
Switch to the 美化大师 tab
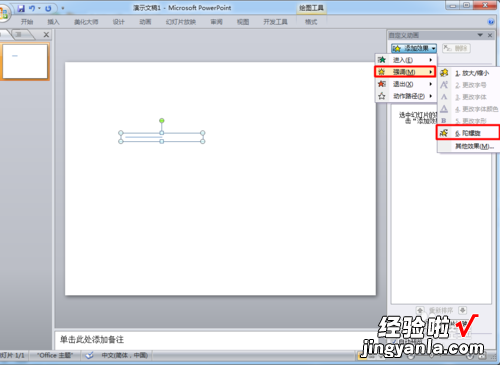pos(86,22)
